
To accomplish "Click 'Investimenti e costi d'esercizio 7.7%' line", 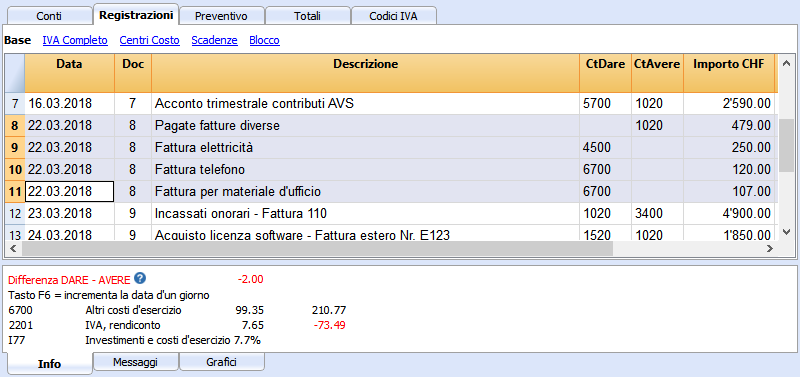I will pyautogui.click(x=173, y=340).
